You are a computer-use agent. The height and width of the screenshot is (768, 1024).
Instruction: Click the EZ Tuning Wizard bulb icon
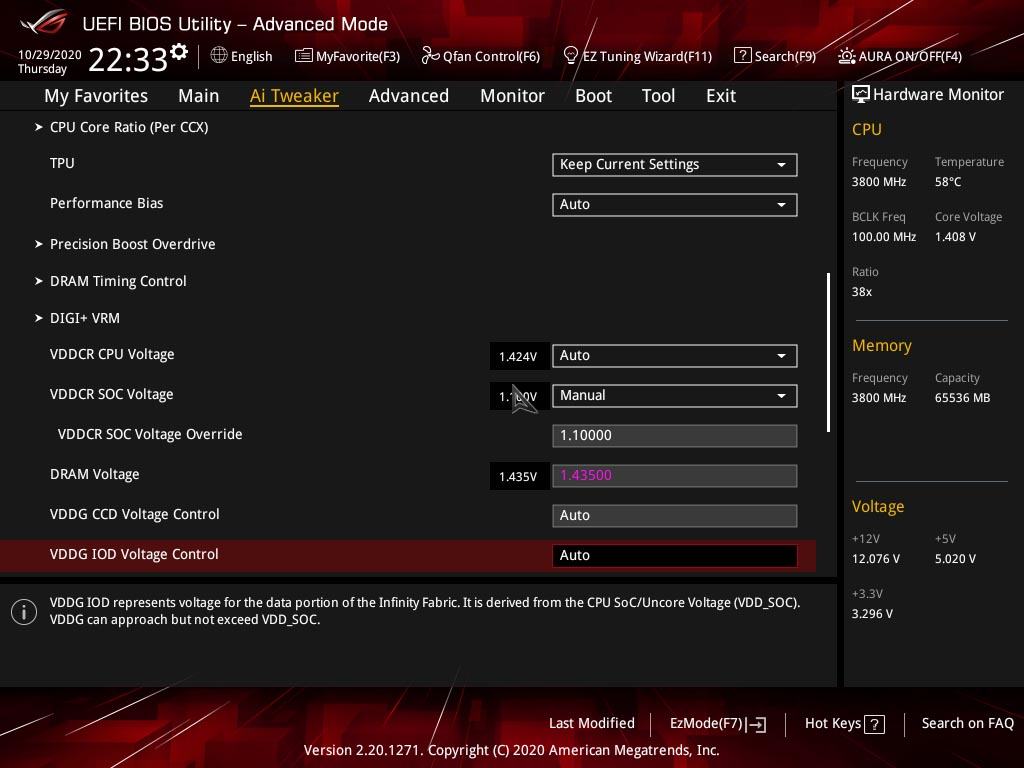point(570,56)
